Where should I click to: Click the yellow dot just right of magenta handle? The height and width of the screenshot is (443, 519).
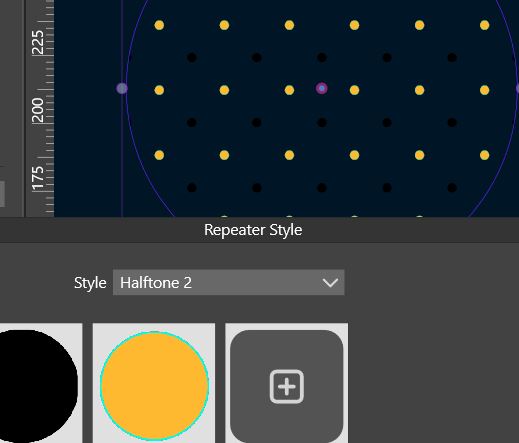[x=354, y=90]
